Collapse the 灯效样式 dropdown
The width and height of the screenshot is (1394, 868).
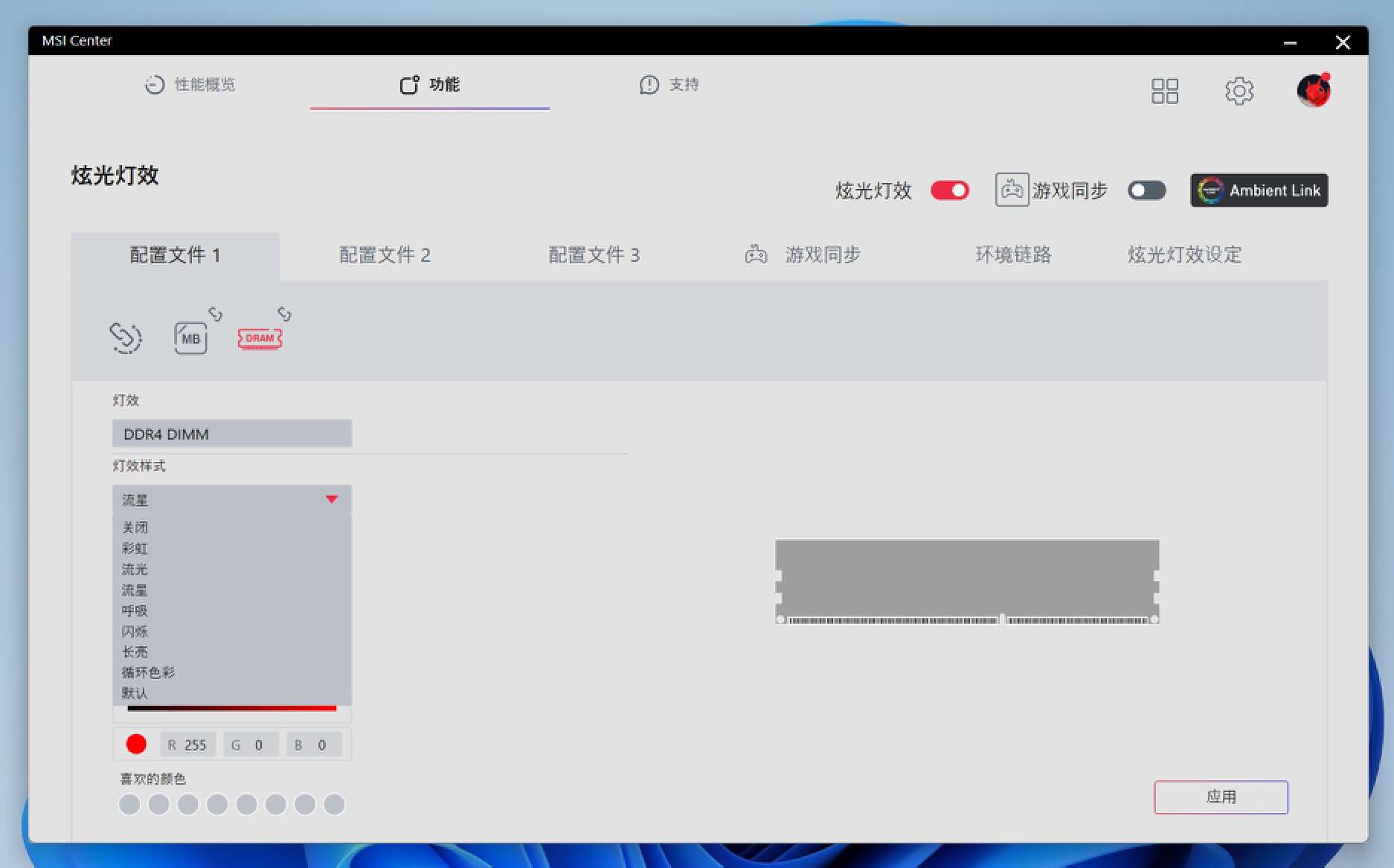(332, 499)
